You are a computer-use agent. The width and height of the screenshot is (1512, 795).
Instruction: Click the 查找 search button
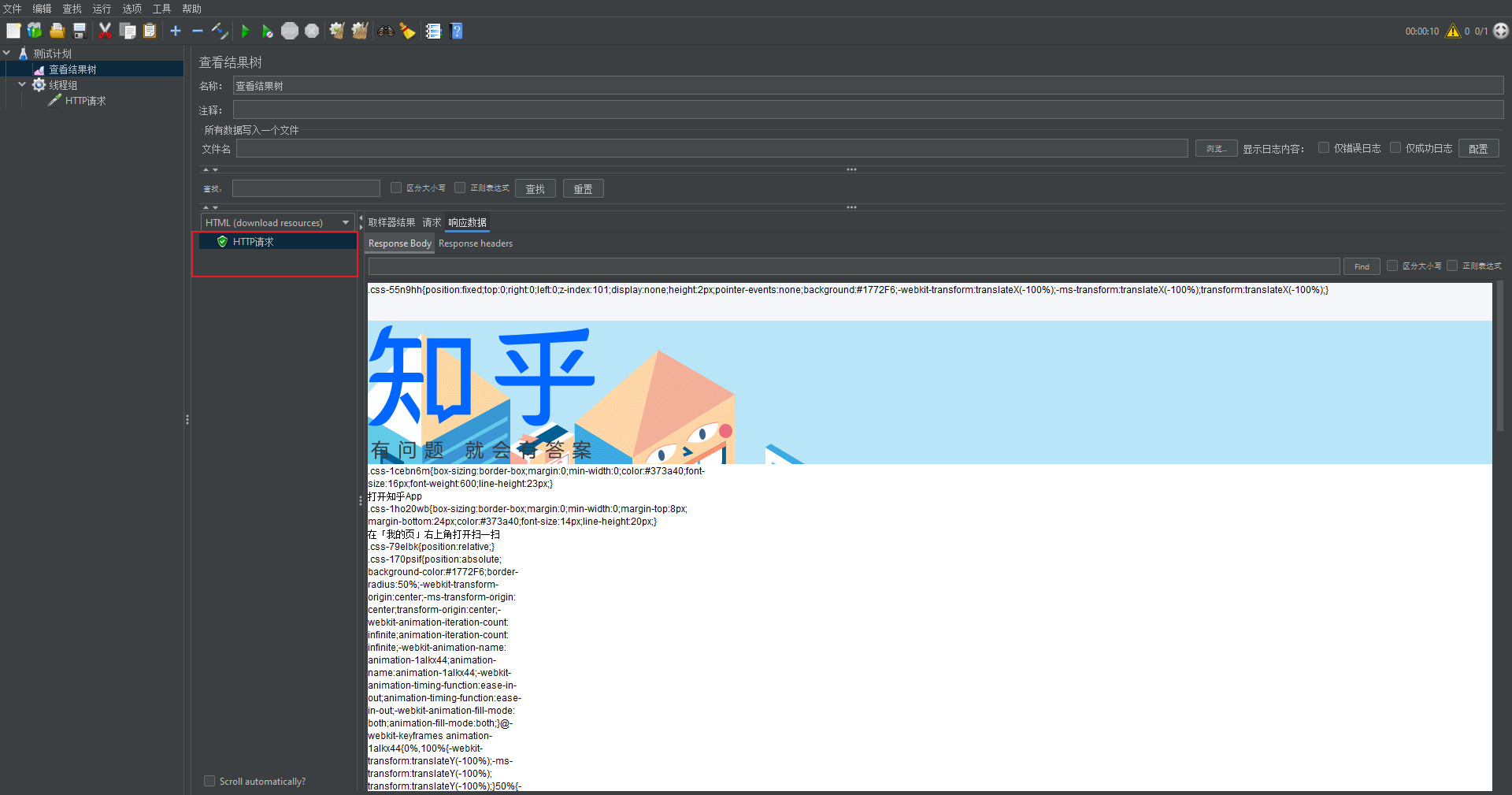click(535, 188)
